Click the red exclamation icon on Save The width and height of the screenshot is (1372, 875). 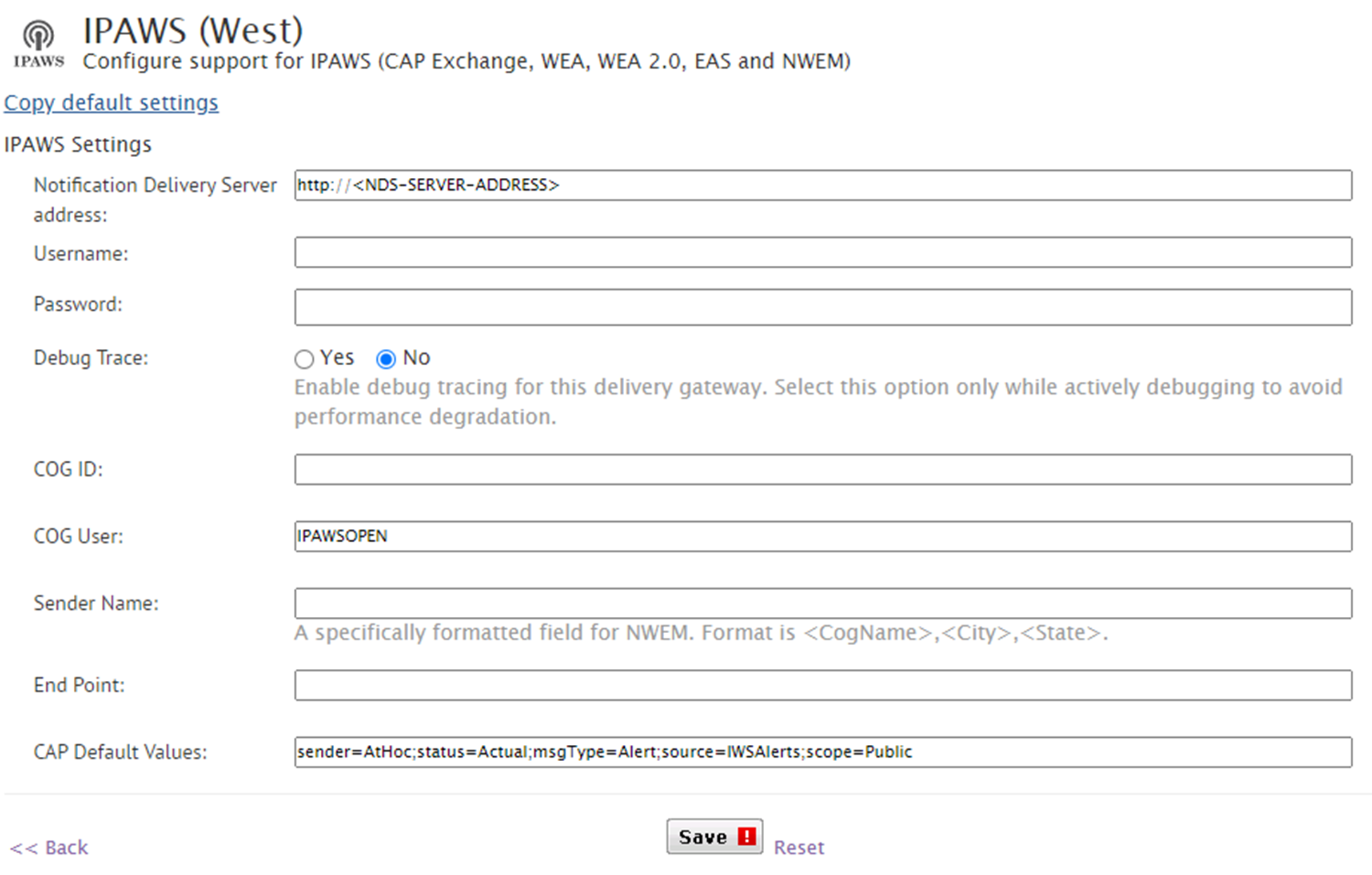click(747, 836)
